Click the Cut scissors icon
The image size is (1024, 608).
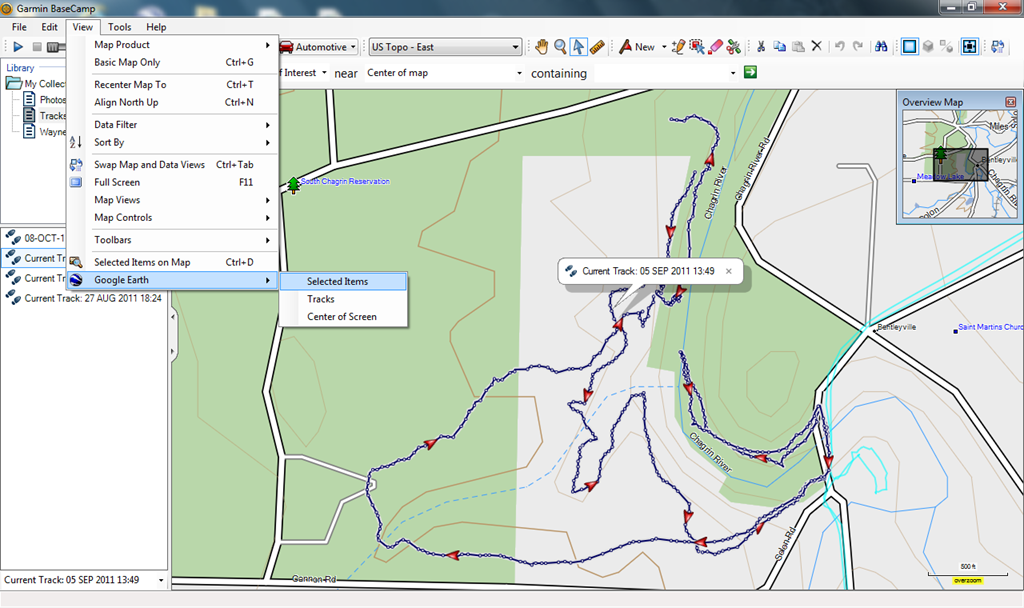(760, 47)
